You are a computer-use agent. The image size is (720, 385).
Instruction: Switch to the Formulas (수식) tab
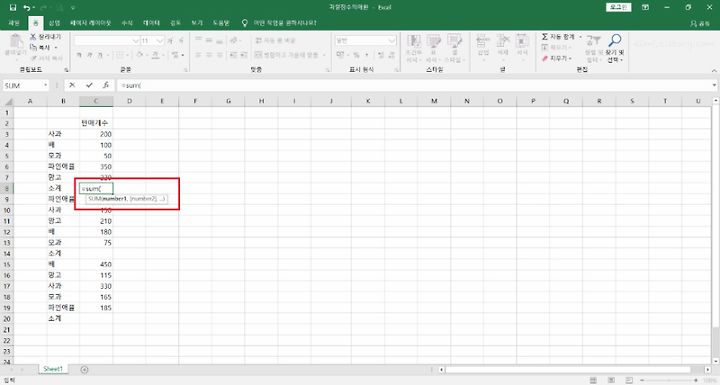127,23
